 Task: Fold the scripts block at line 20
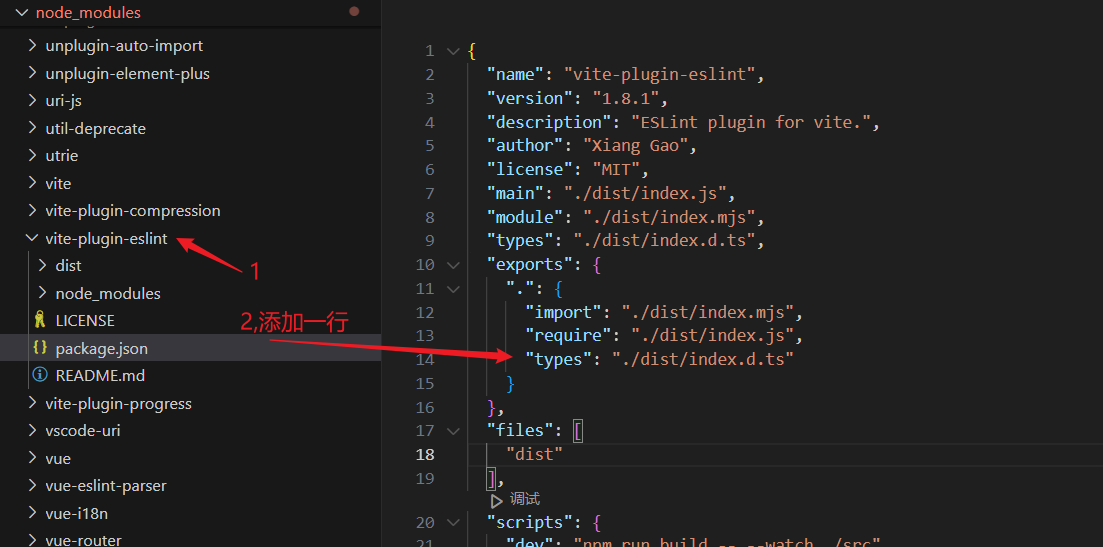point(453,522)
